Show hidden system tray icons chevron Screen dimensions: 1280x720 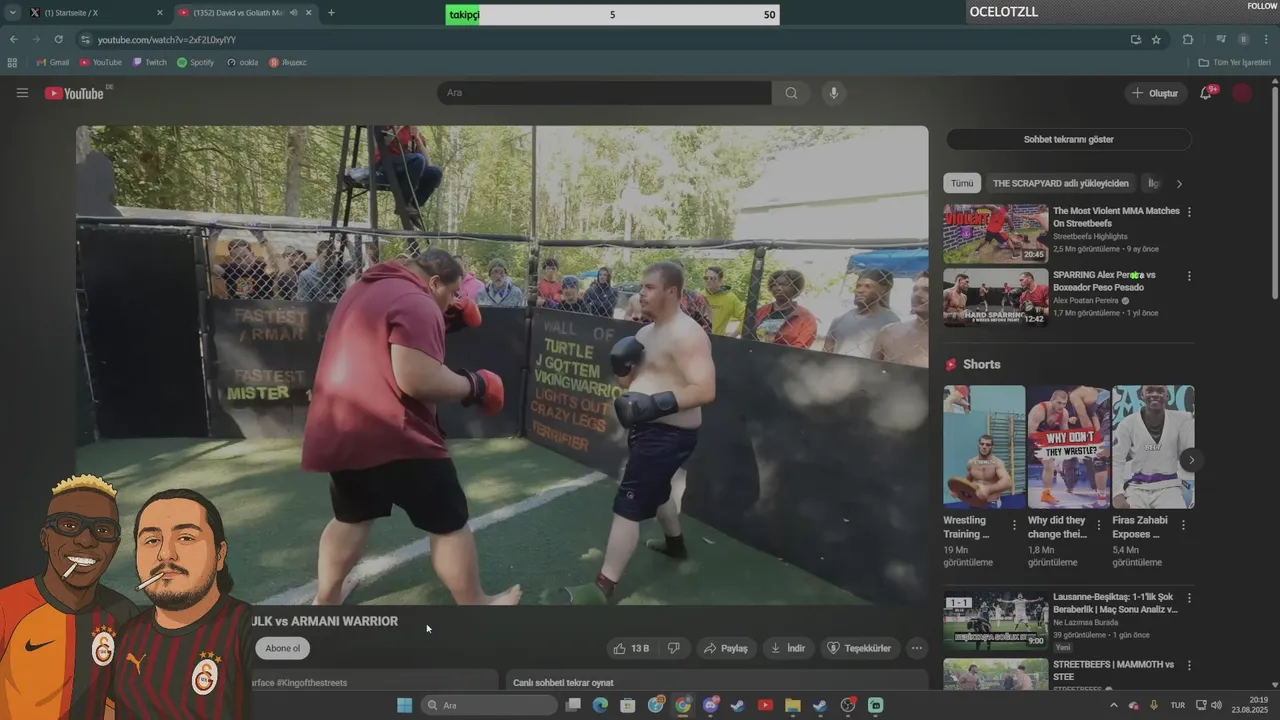point(1114,705)
